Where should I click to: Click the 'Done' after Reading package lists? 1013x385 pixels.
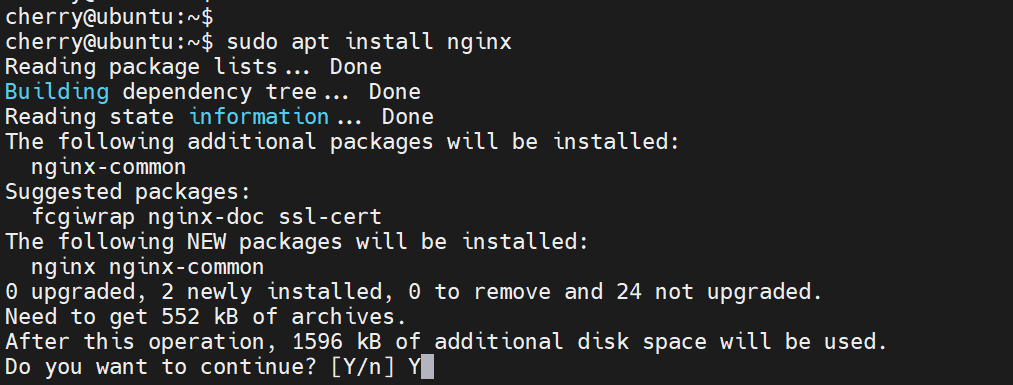(x=355, y=67)
